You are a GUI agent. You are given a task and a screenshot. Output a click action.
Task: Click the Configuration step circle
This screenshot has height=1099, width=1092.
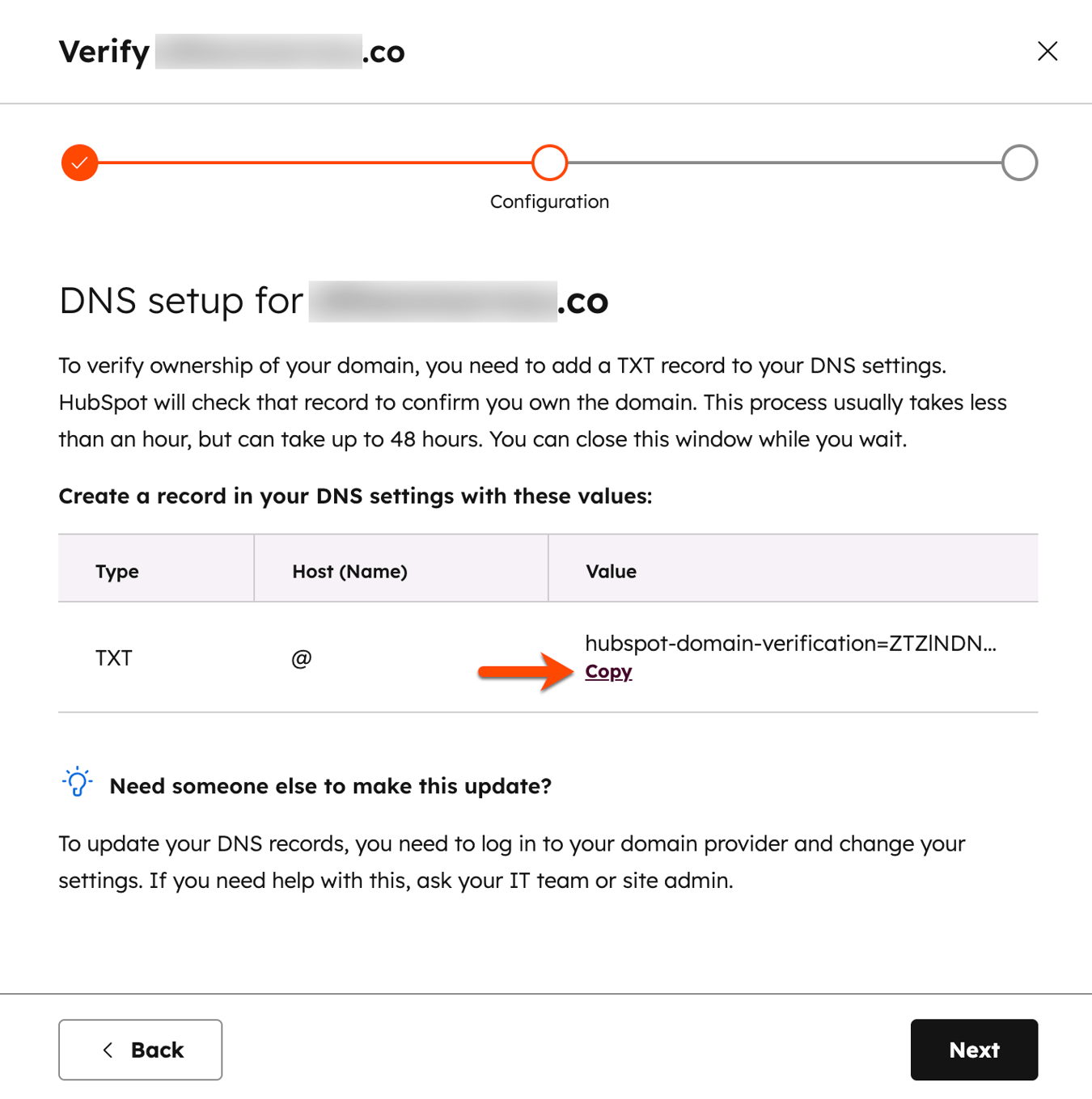click(549, 163)
